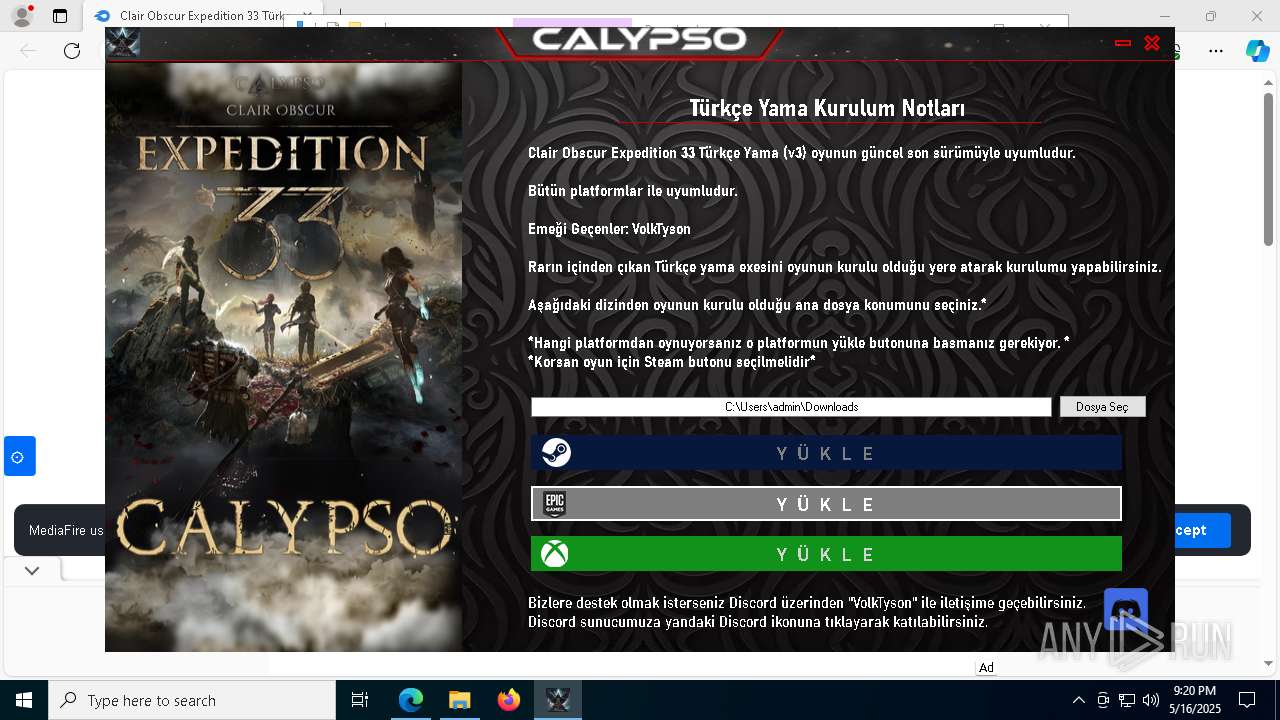The image size is (1280, 720).
Task: Click the Expedition 33 cover artwork
Action: pos(284,357)
